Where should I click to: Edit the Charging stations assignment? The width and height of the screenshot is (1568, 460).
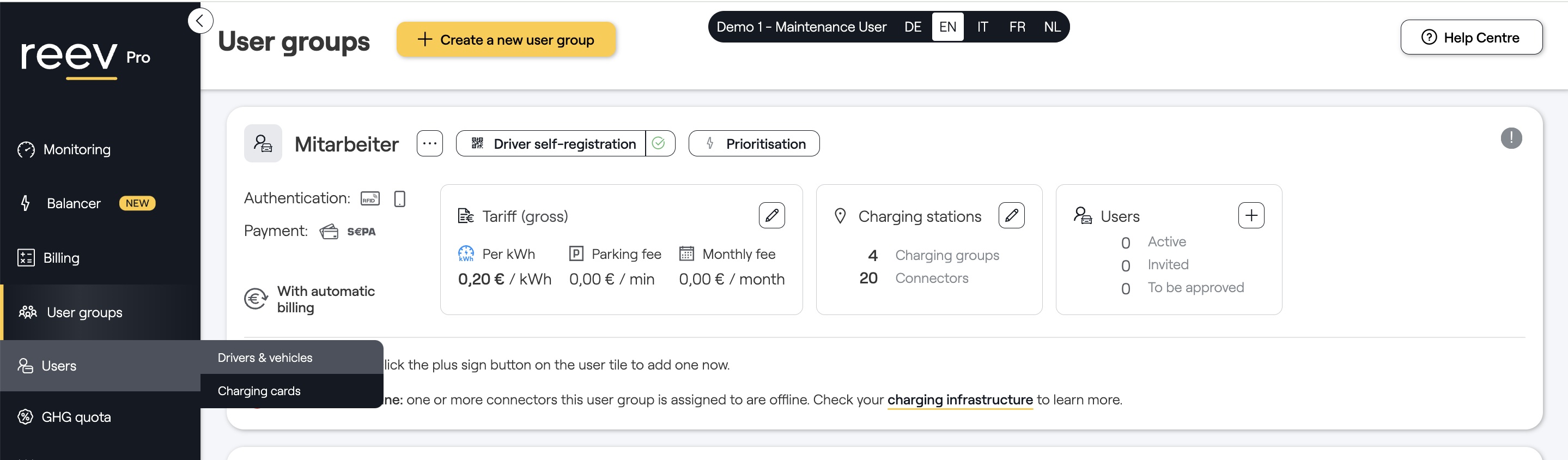coord(1011,215)
